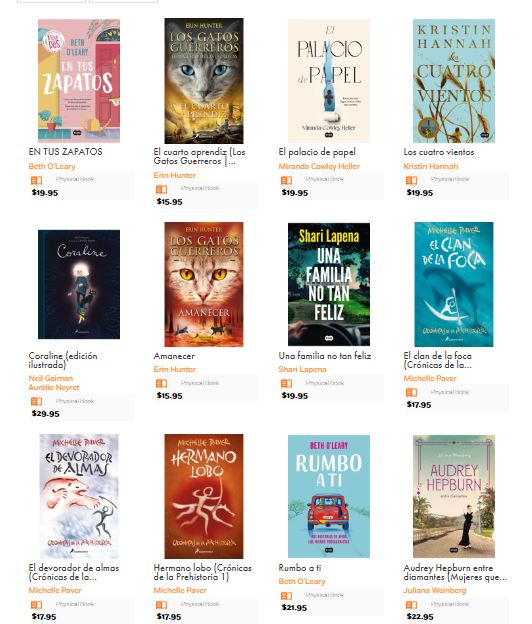The width and height of the screenshot is (532, 624).
Task: View the Hermano Lobo book cover
Action: coord(204,496)
